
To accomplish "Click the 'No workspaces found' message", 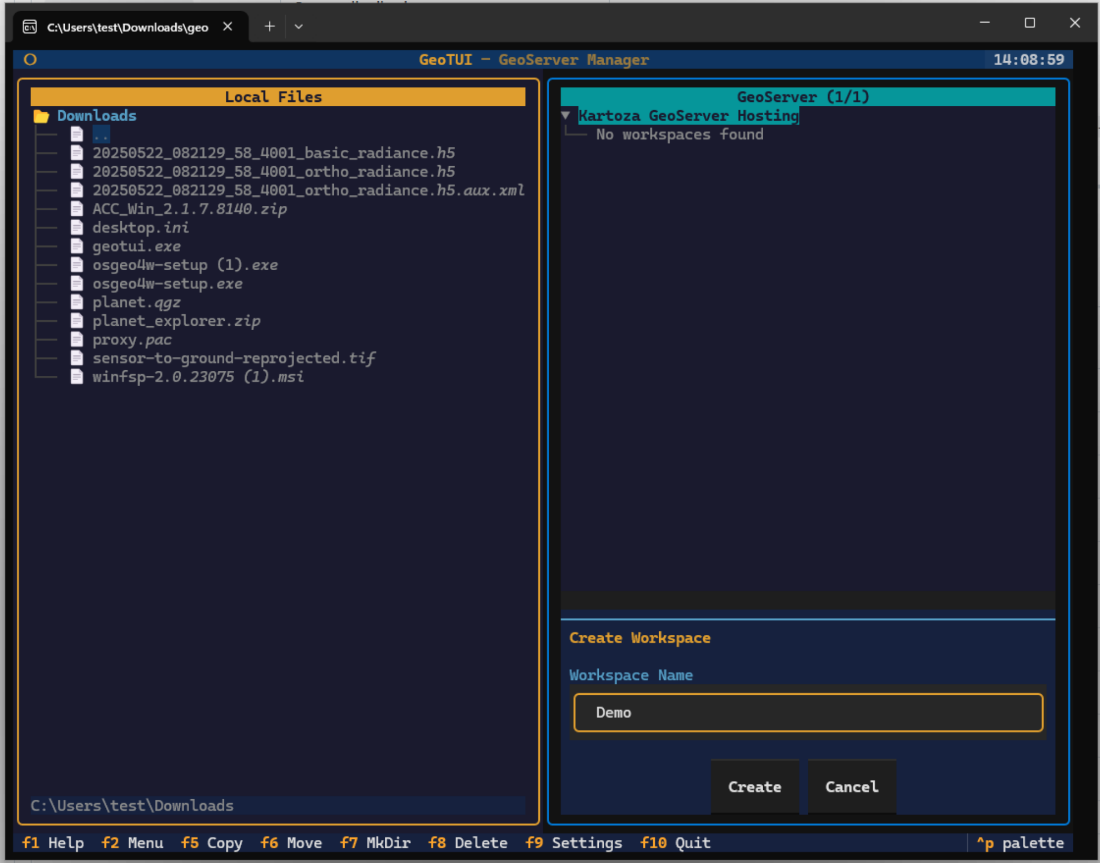I will click(x=680, y=135).
